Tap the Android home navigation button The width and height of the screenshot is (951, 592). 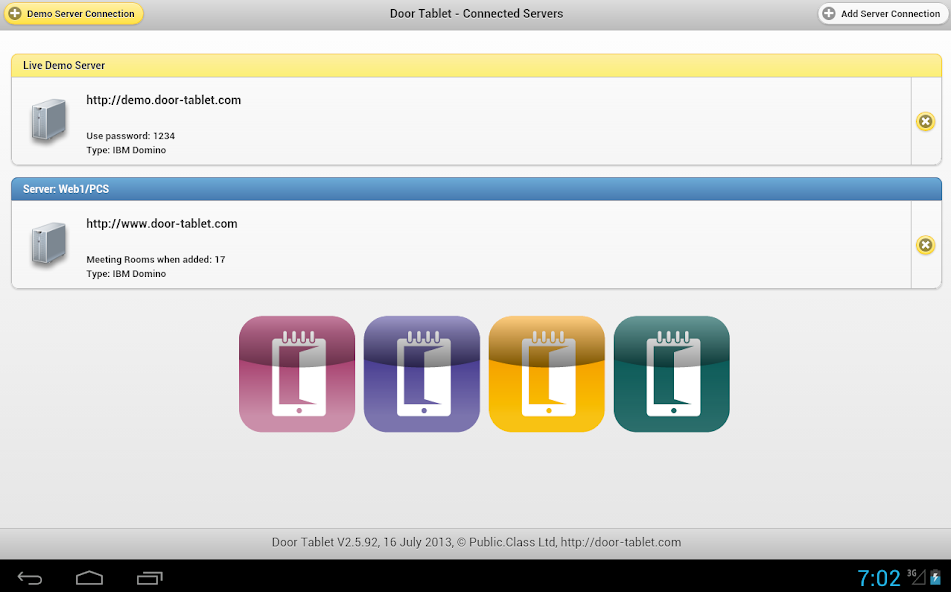pos(90,577)
